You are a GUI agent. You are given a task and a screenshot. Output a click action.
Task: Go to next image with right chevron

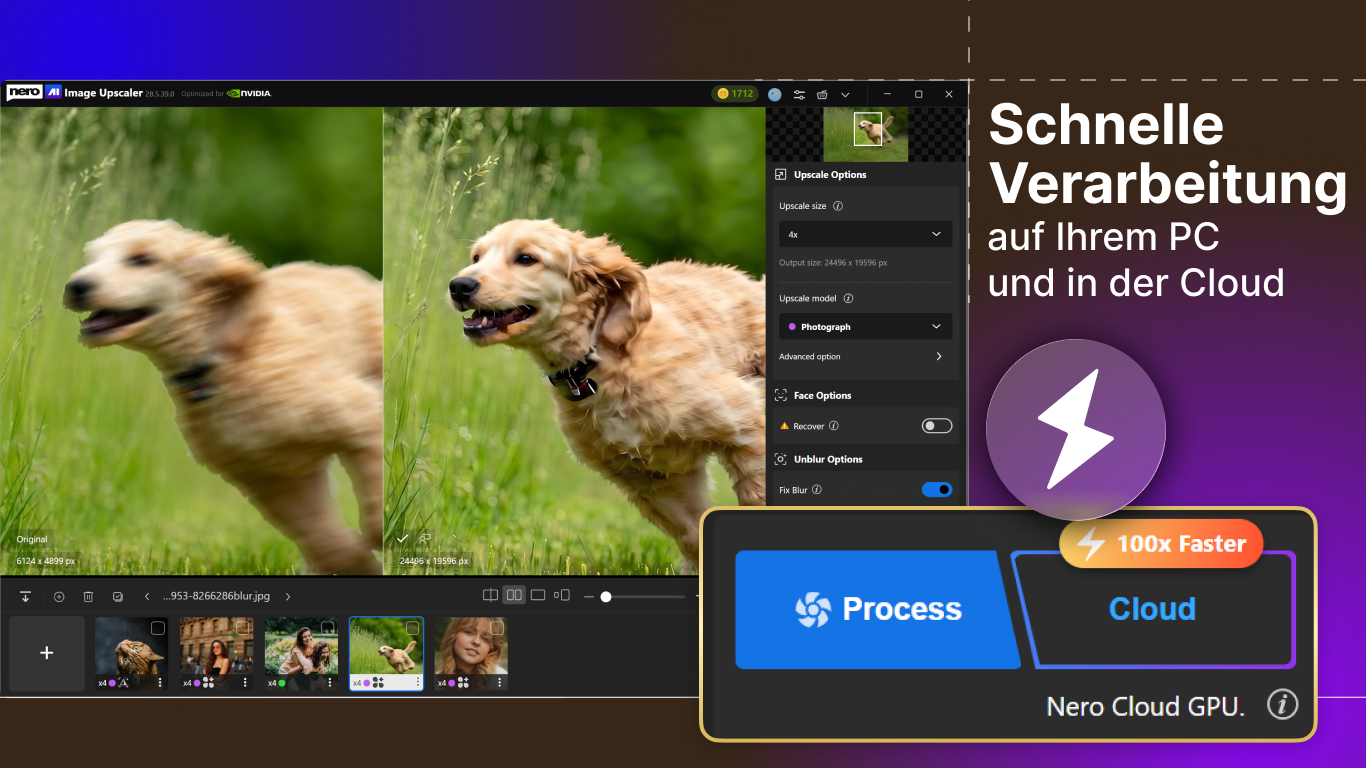click(x=288, y=596)
